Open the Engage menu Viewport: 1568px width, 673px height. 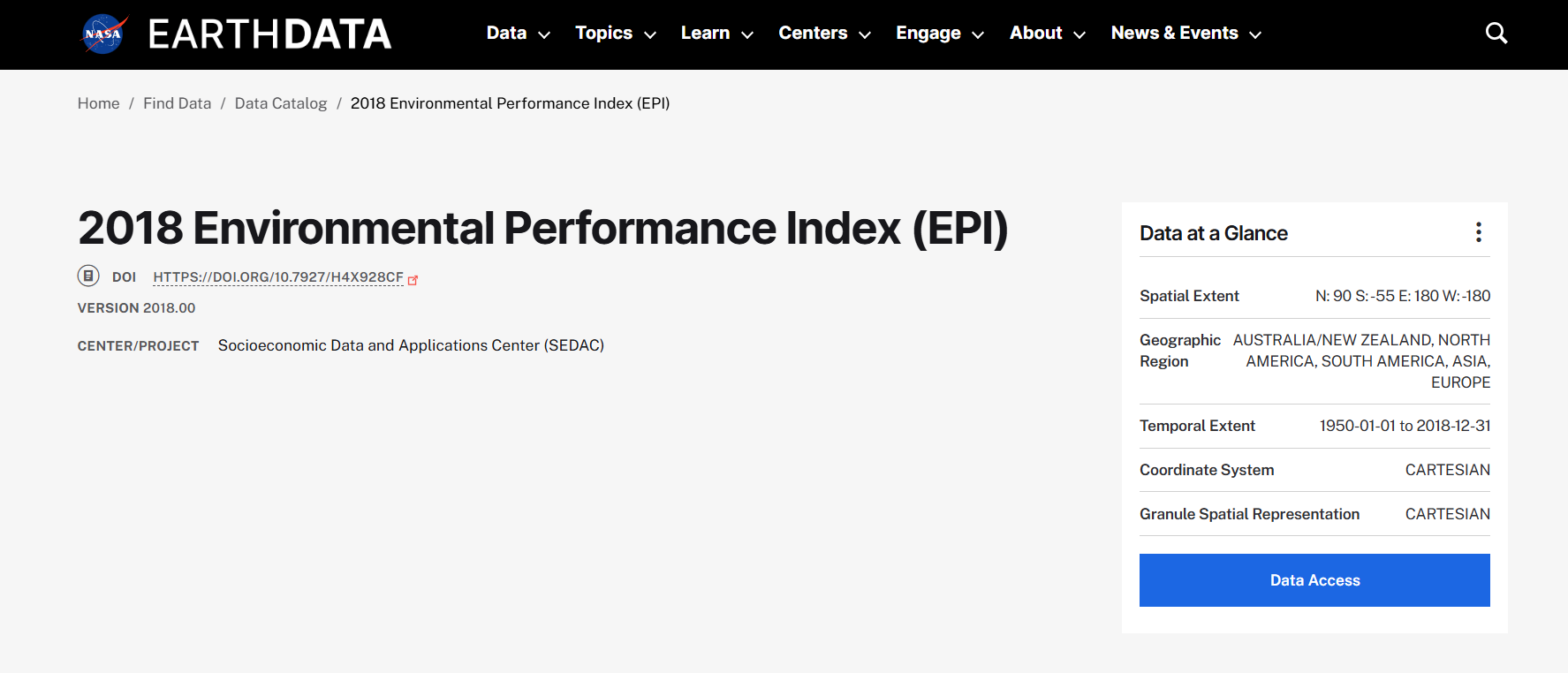[928, 34]
